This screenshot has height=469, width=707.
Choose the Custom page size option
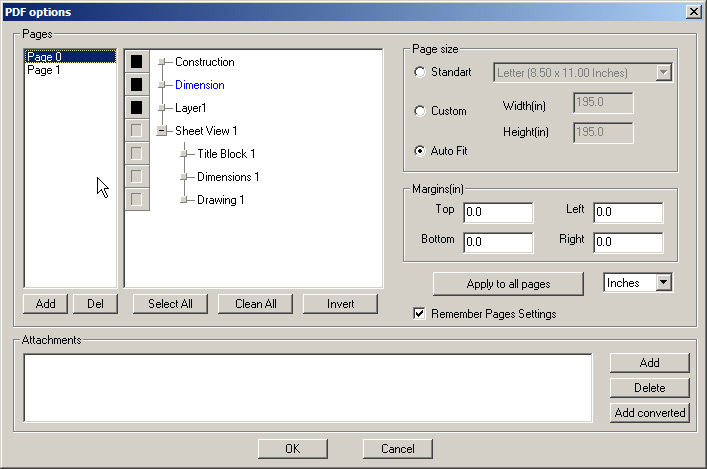[419, 111]
